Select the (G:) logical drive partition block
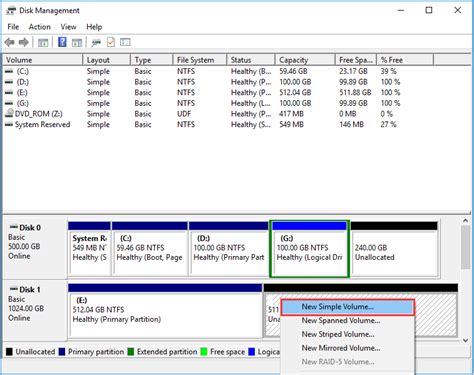 pyautogui.click(x=309, y=249)
